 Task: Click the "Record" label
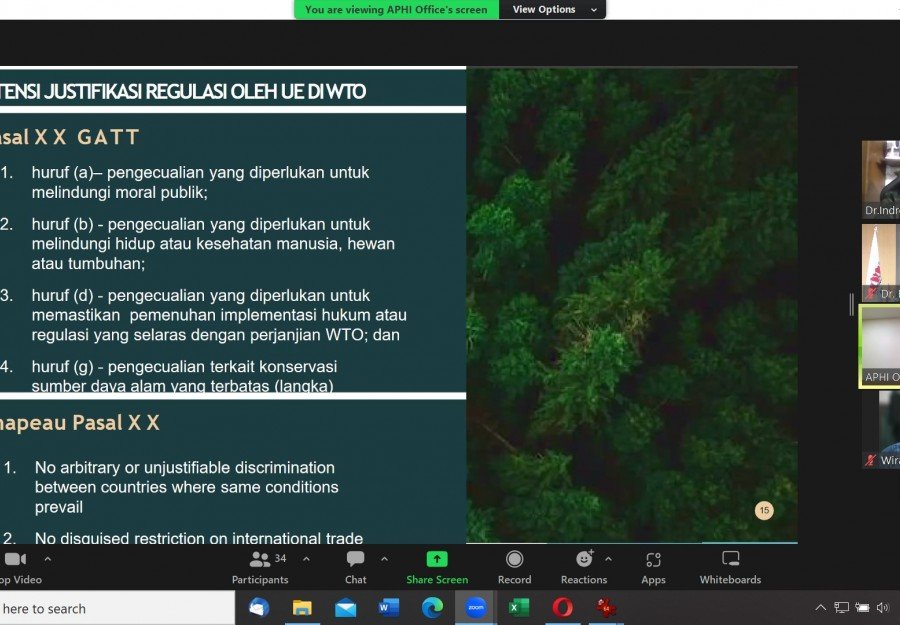(514, 580)
